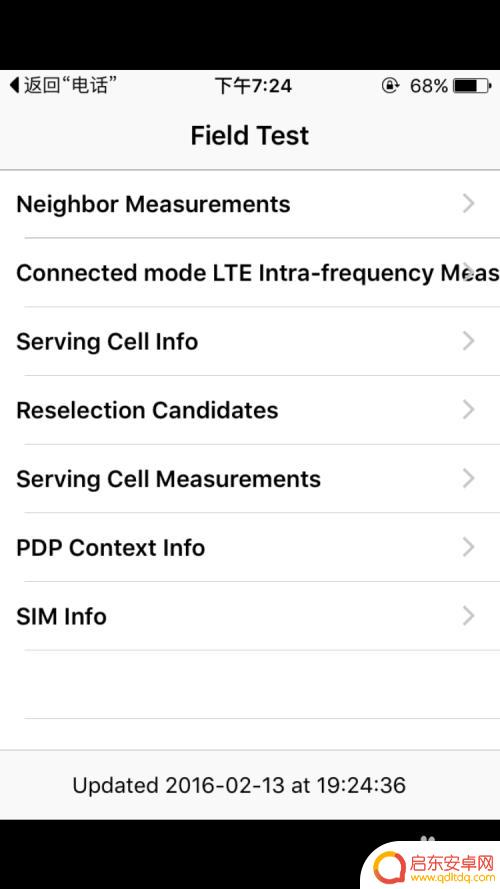
Task: Open Neighbor Measurements
Action: point(250,204)
